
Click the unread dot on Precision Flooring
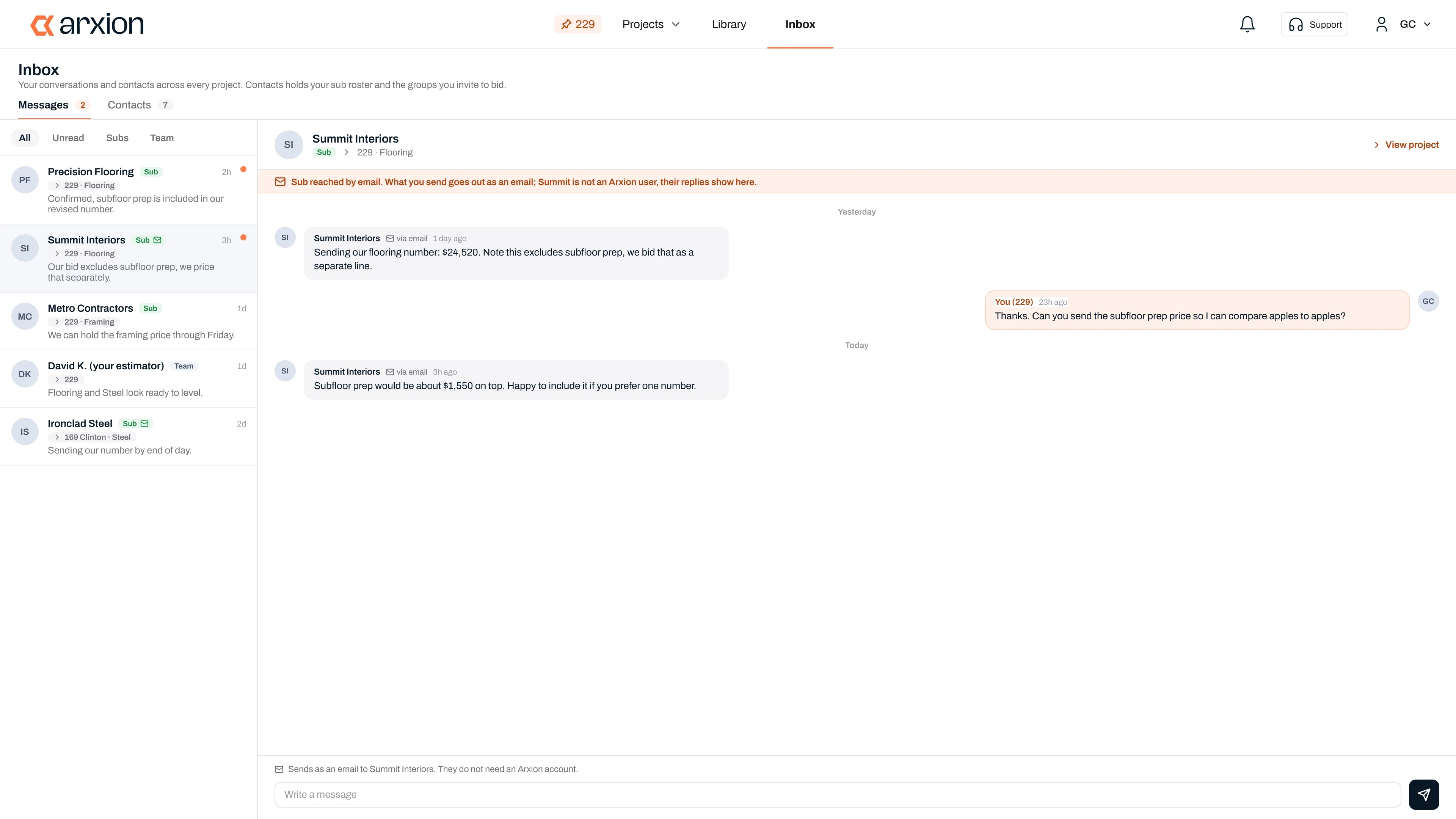coord(243,169)
